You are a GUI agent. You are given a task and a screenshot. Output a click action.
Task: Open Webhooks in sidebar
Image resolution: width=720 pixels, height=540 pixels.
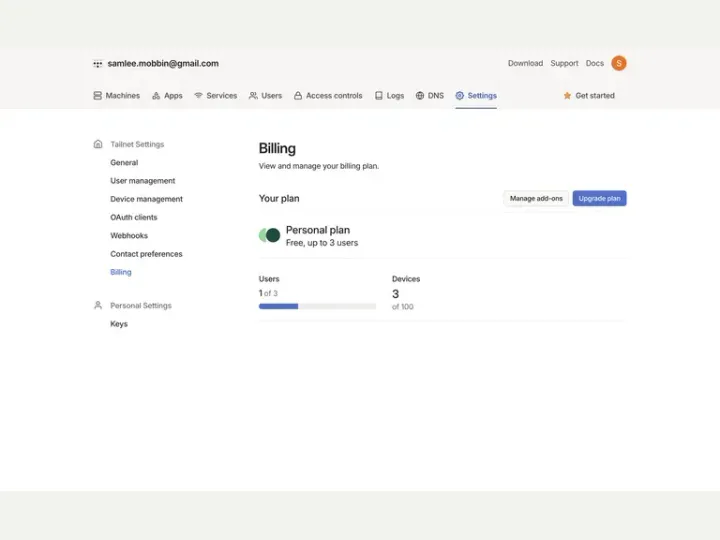(x=129, y=236)
